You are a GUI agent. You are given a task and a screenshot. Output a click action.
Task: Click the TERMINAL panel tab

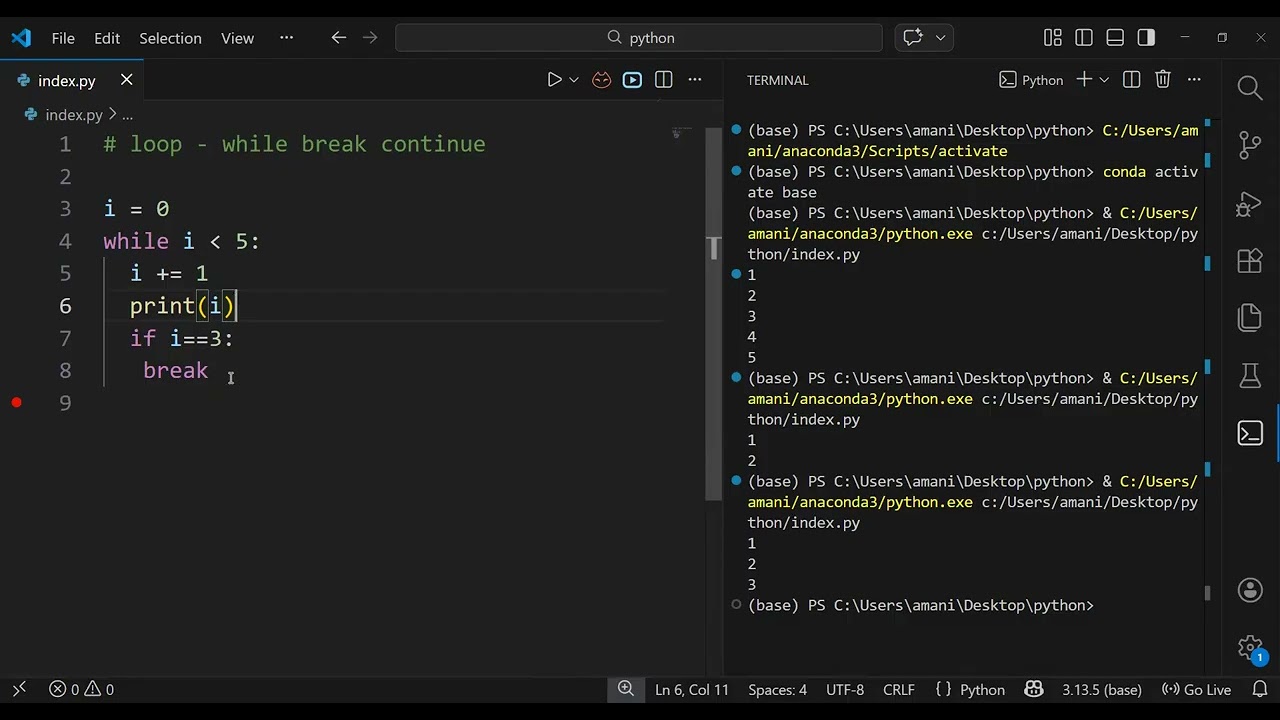point(777,80)
